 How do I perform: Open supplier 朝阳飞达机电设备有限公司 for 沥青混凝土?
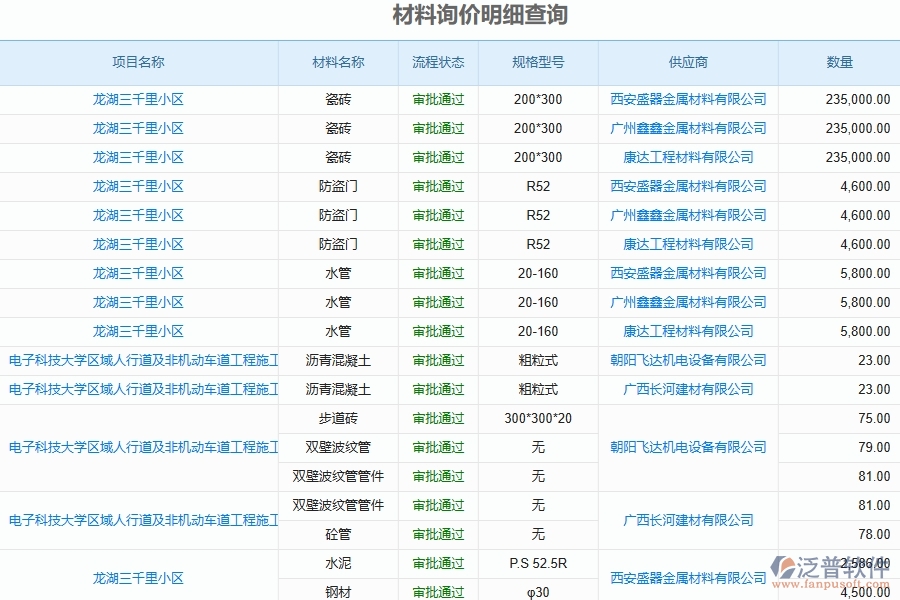(x=687, y=360)
